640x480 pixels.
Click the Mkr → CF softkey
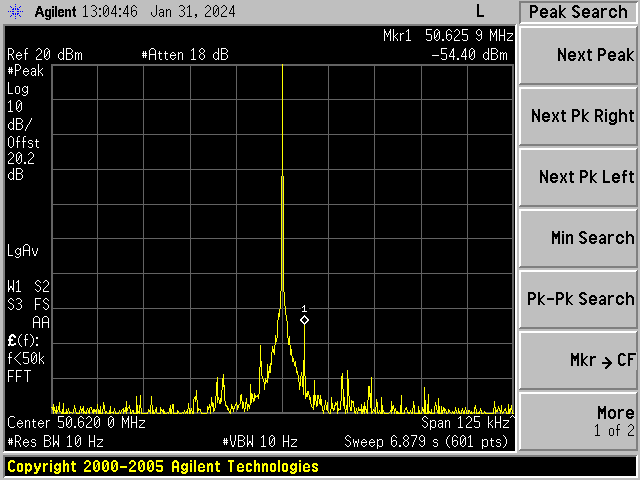578,360
